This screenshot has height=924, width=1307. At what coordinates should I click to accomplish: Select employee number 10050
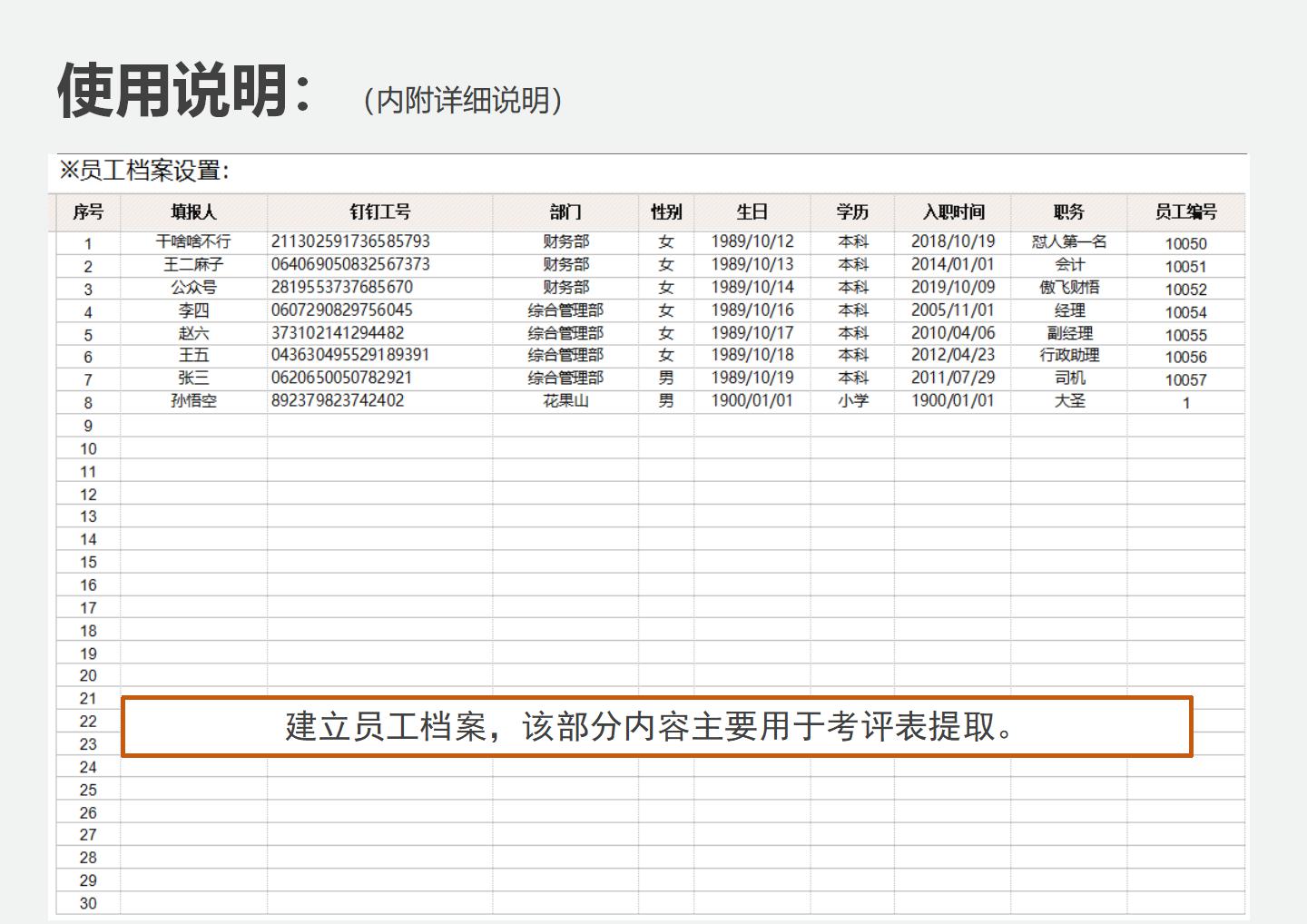pyautogui.click(x=1186, y=244)
